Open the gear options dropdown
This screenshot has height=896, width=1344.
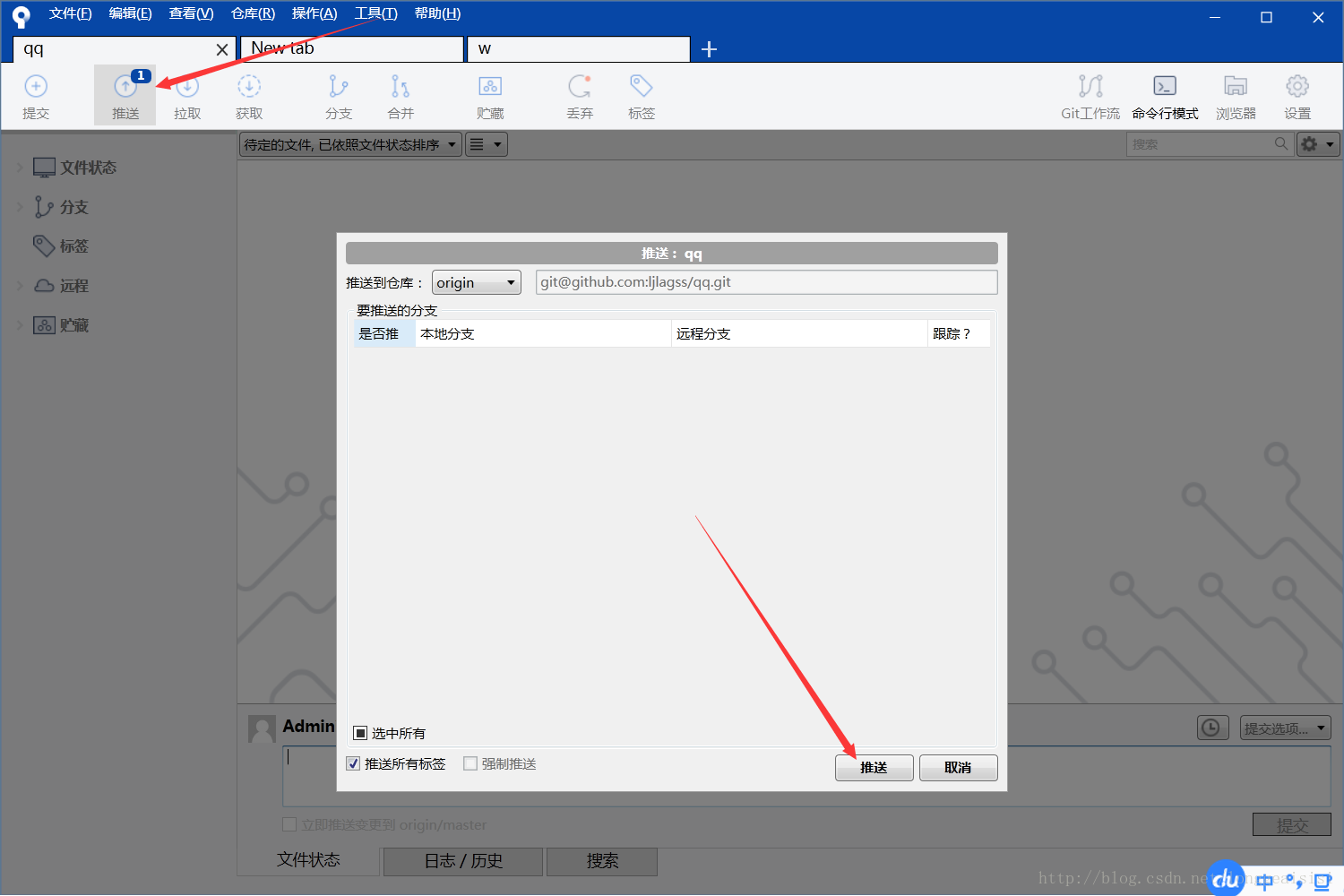tap(1318, 144)
